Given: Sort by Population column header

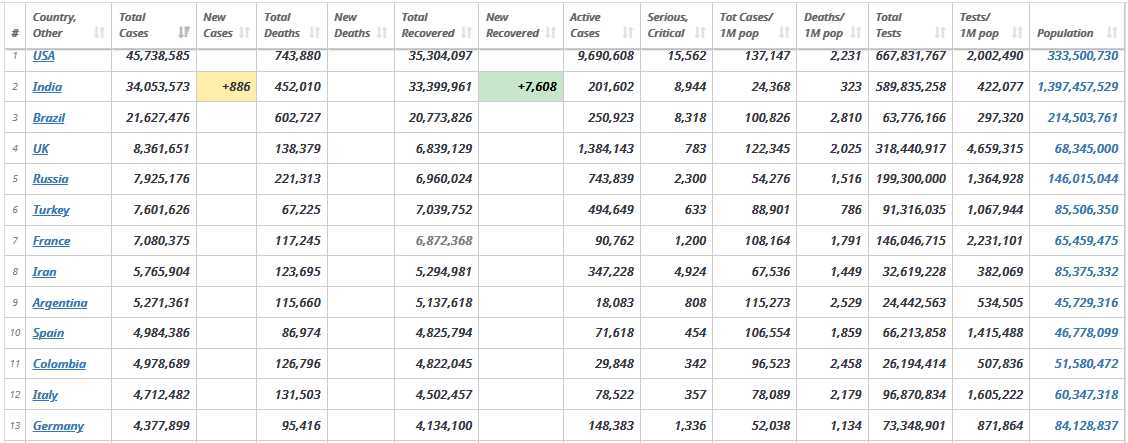Looking at the screenshot, I should pos(1076,25).
